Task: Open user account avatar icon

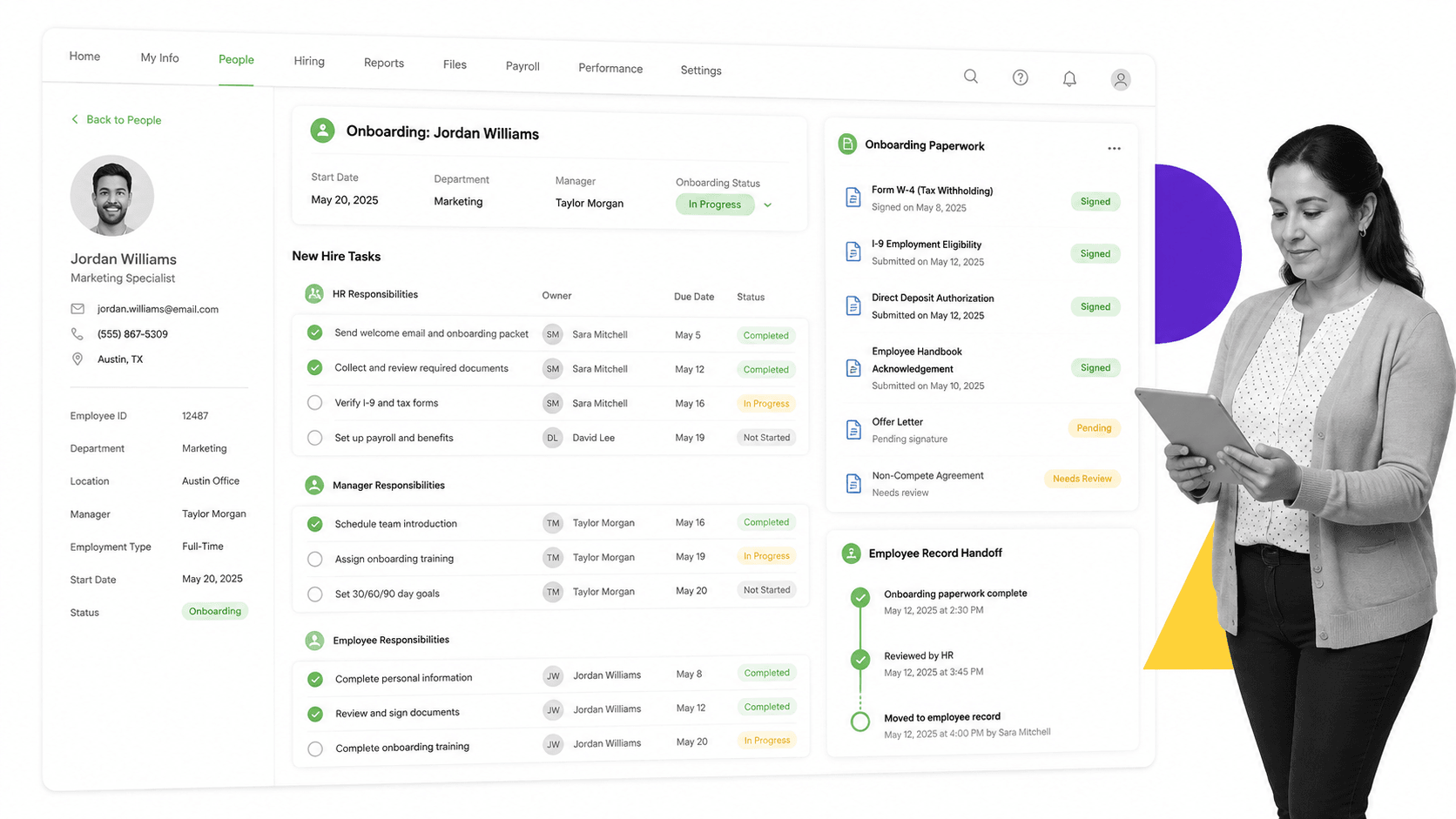Action: click(1121, 80)
